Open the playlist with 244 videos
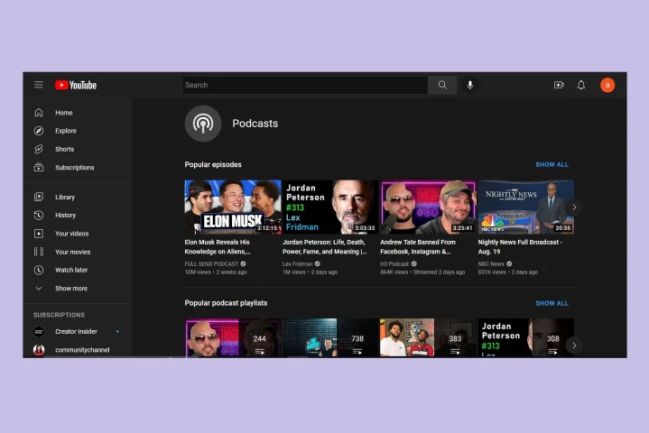The height and width of the screenshot is (433, 649). [x=233, y=337]
